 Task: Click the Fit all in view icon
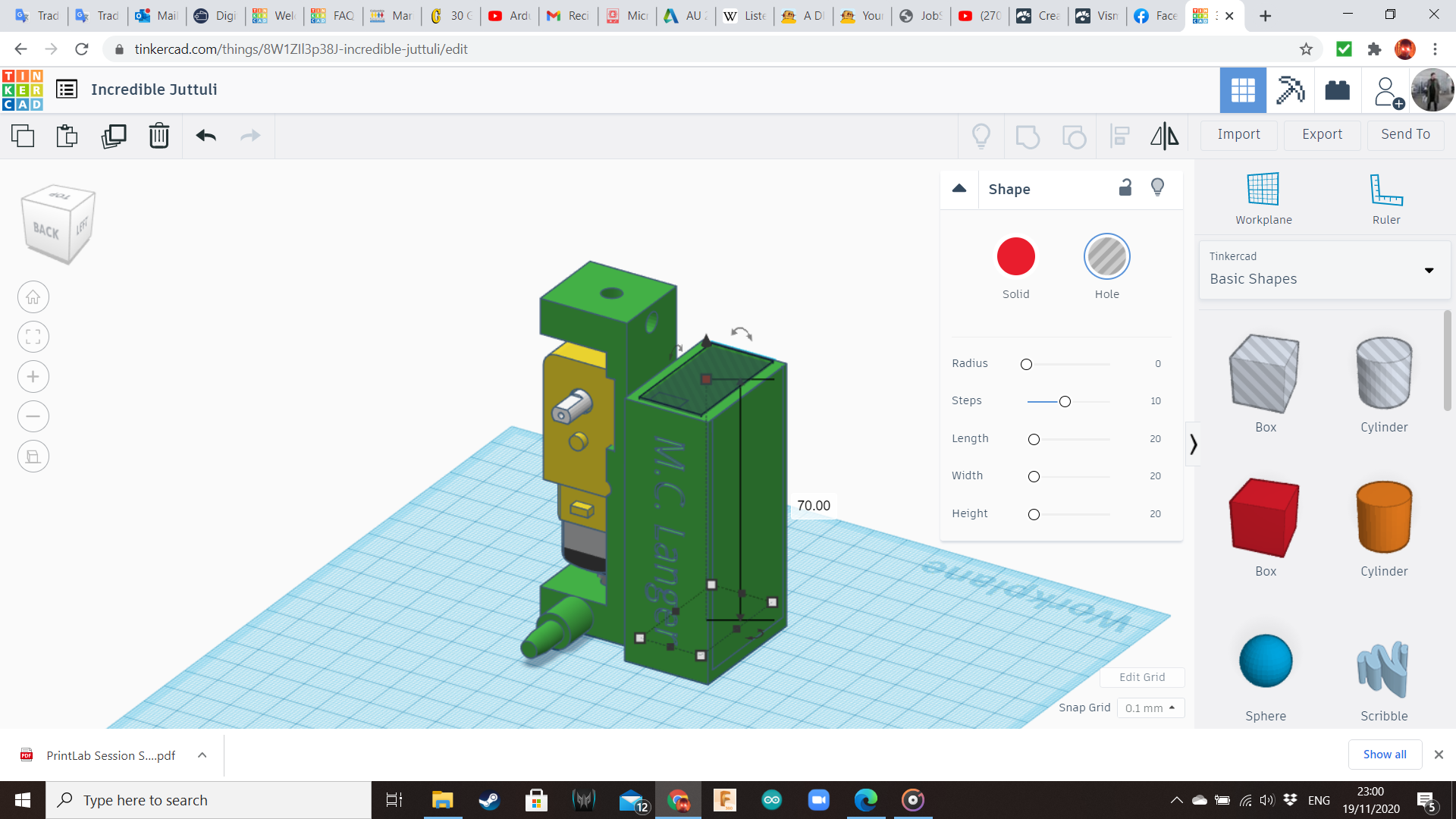pyautogui.click(x=33, y=337)
